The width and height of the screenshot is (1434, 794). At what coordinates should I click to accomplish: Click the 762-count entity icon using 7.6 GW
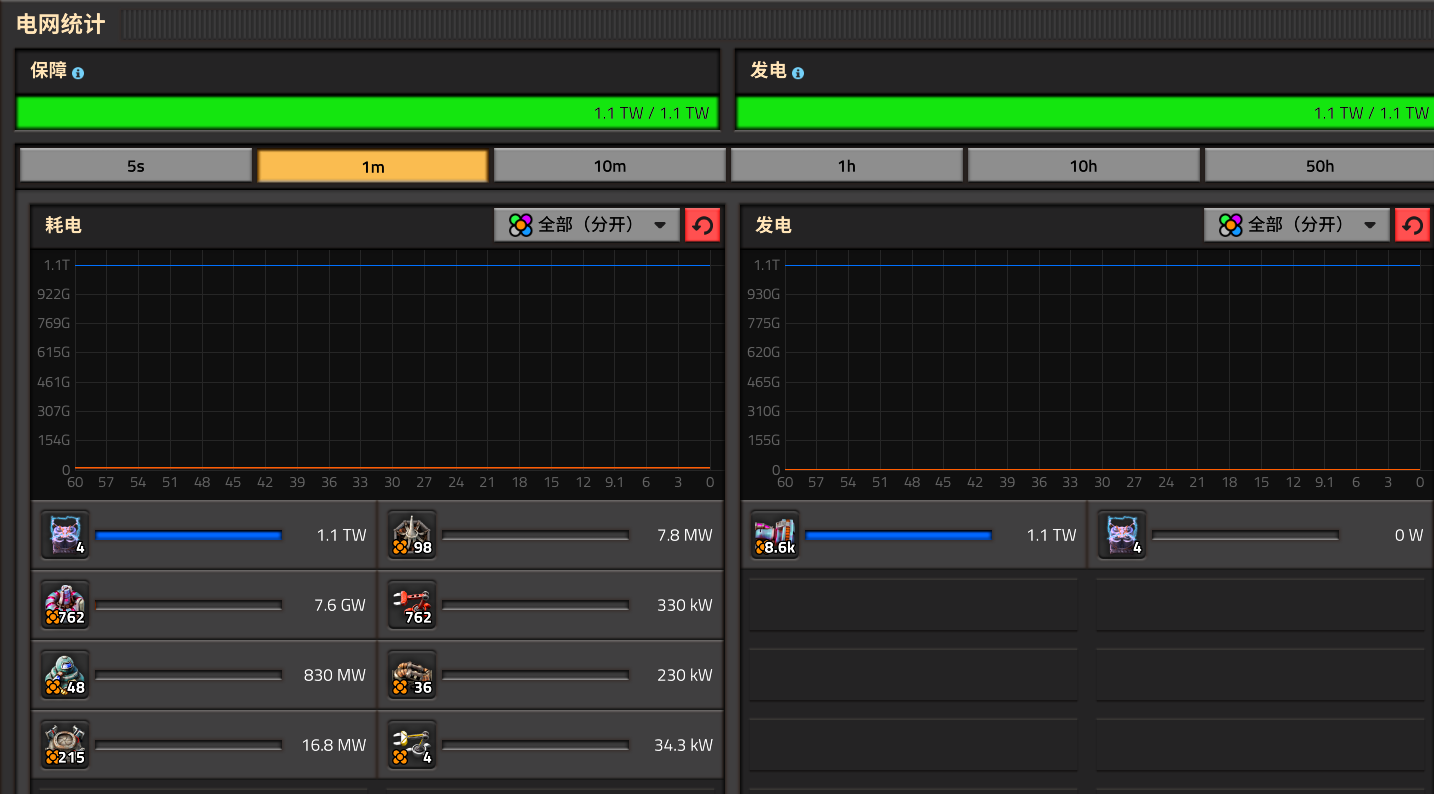pos(65,605)
